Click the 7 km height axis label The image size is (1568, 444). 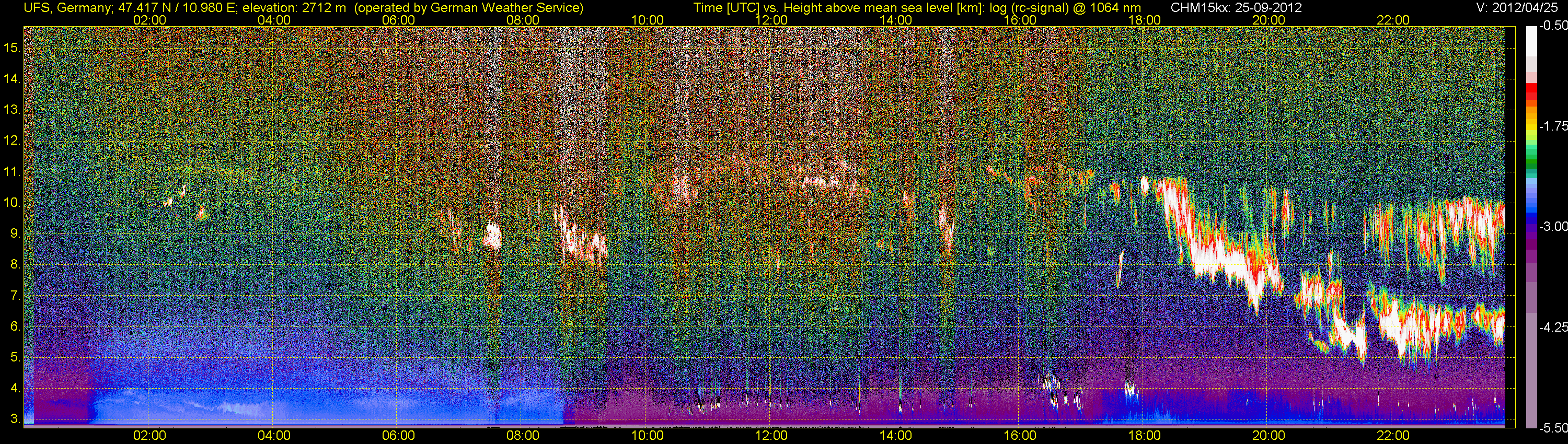[11, 296]
